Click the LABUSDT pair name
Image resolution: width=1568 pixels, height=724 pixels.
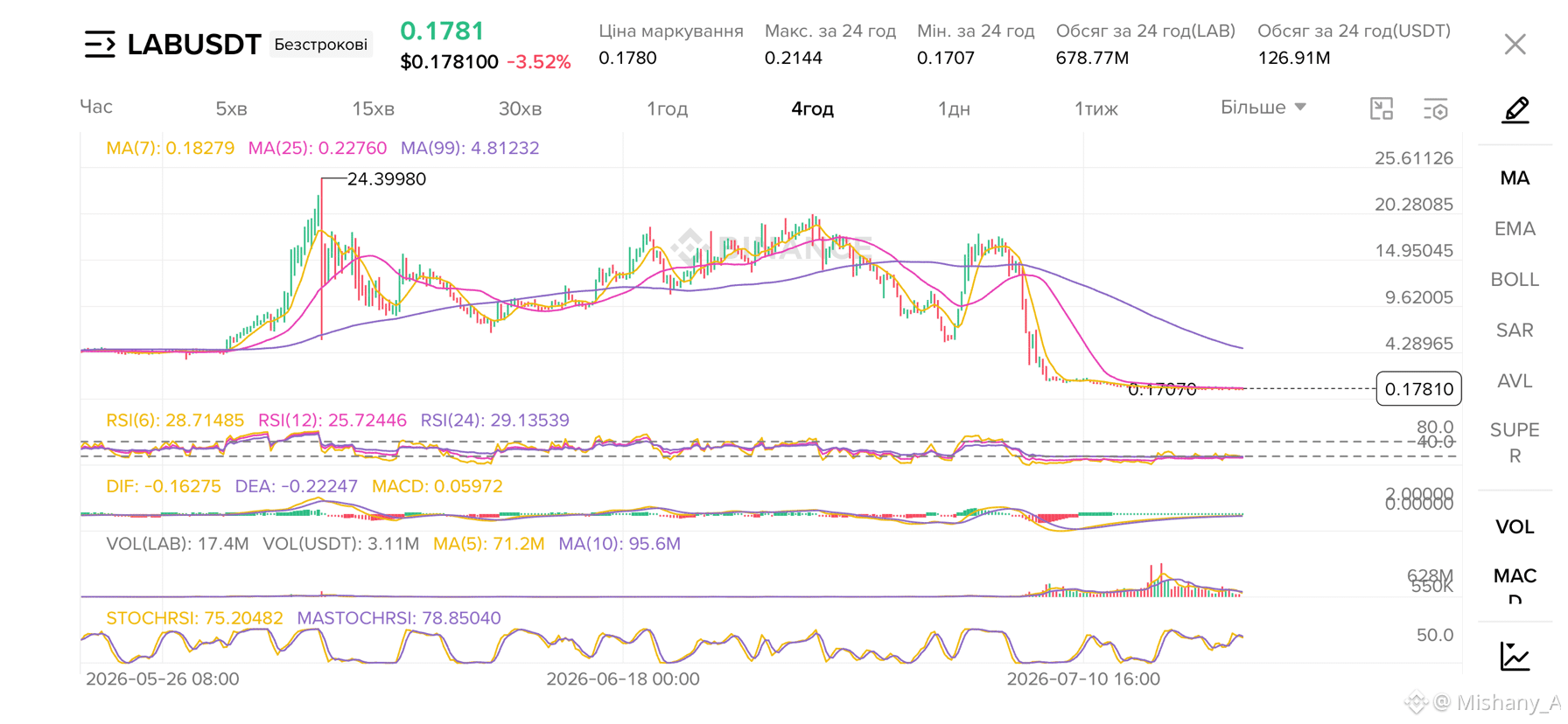click(194, 44)
